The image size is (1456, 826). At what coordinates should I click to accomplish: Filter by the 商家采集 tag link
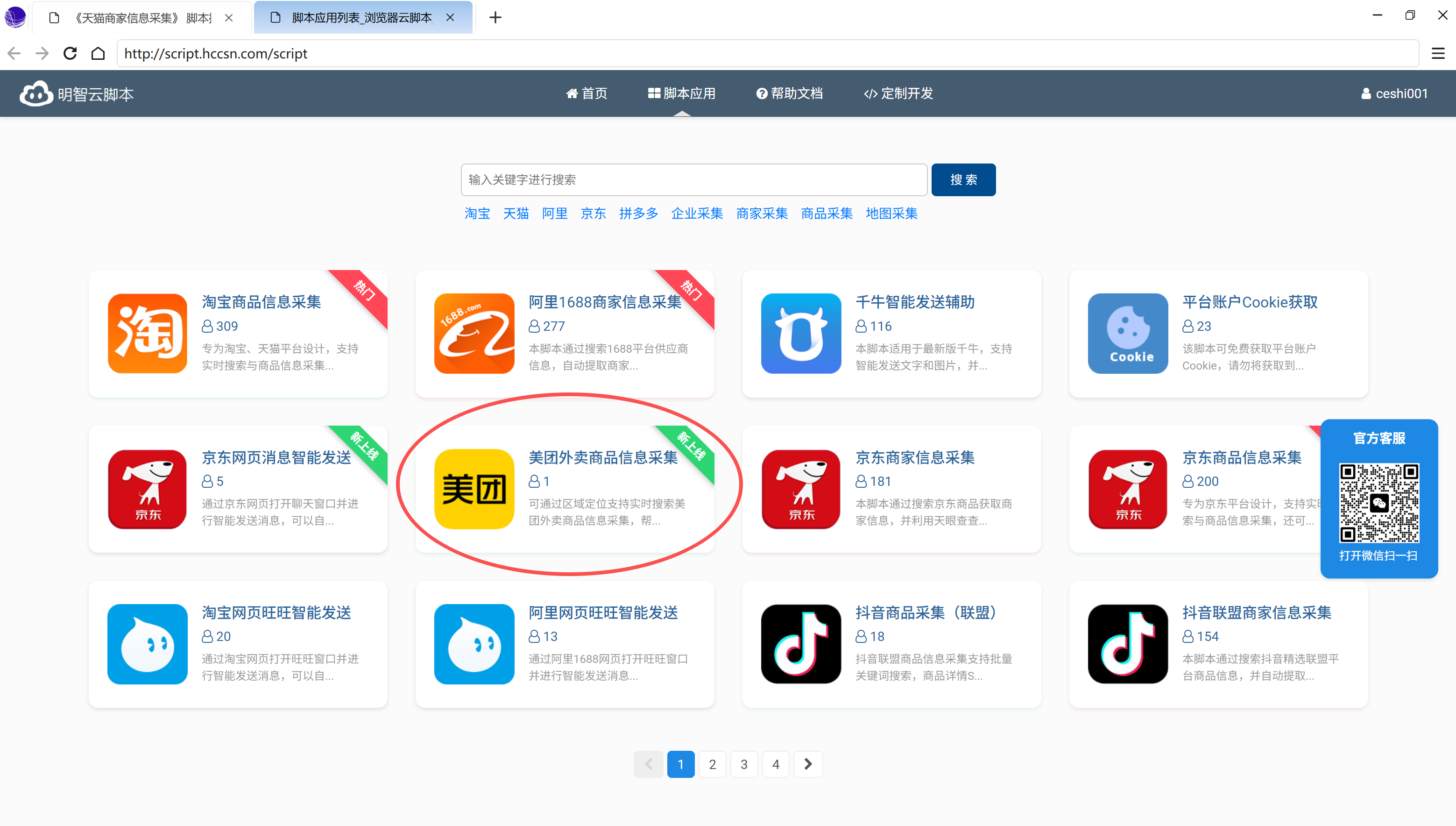click(x=762, y=214)
